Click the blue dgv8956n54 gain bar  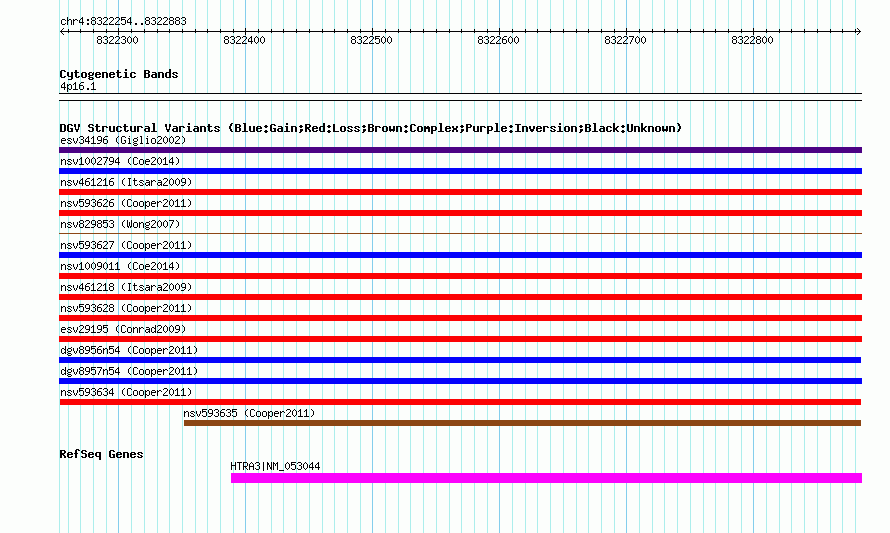tap(460, 360)
